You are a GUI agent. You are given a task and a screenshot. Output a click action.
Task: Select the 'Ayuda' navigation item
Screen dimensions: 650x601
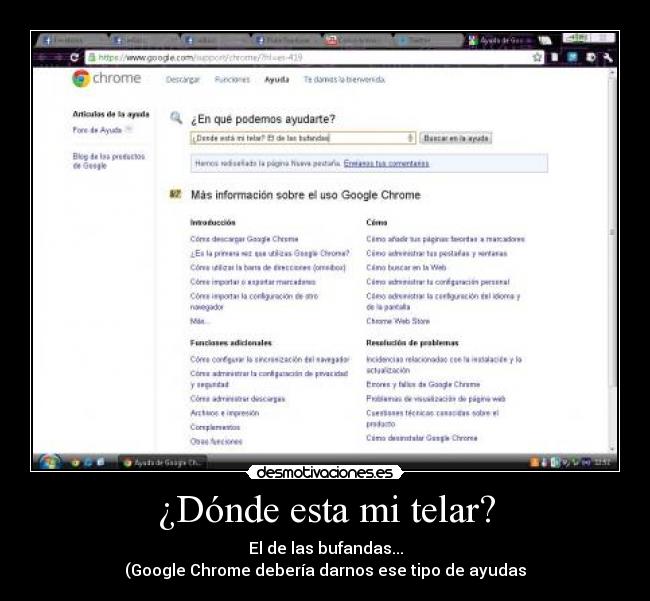coord(276,80)
